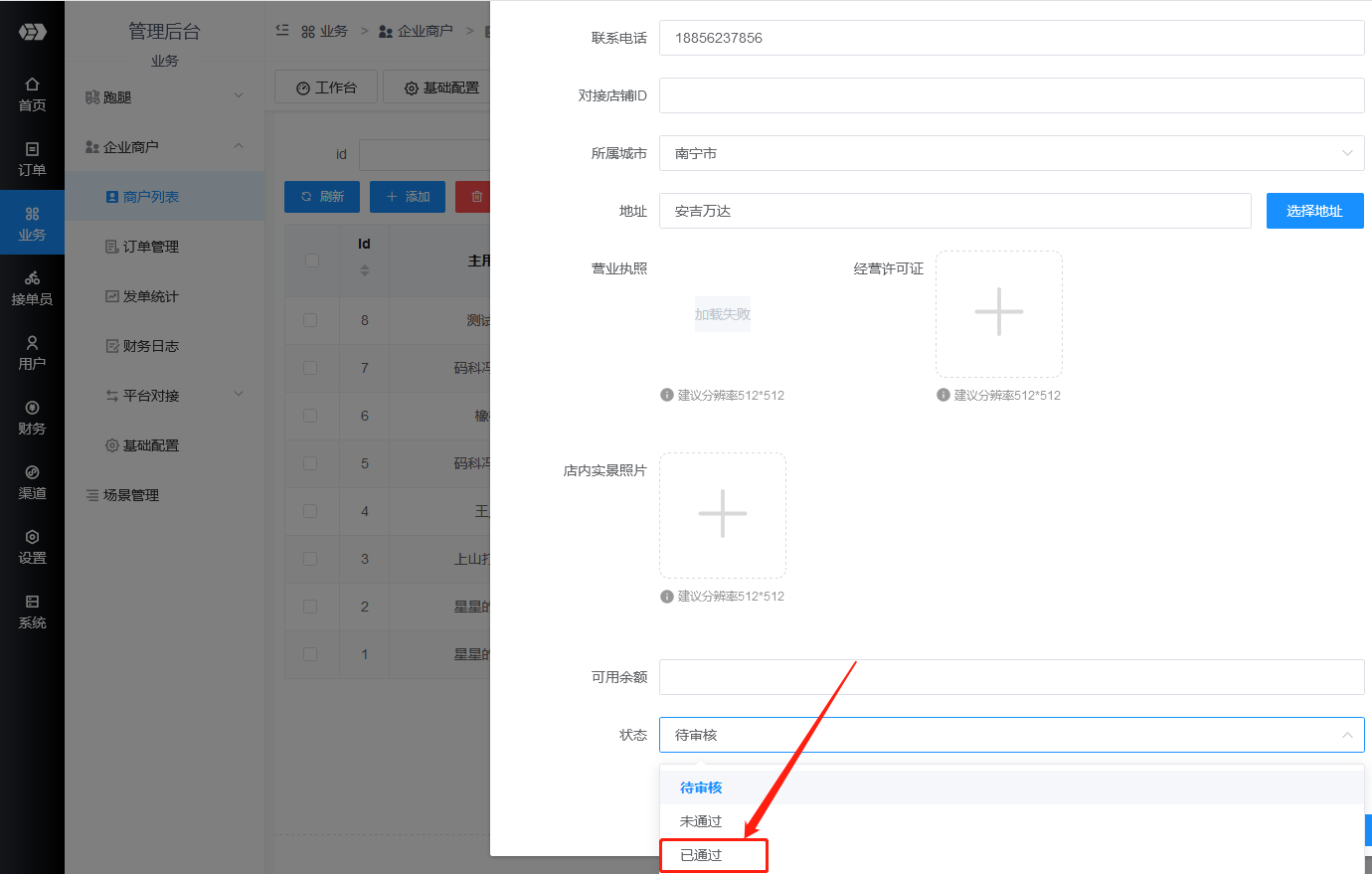Viewport: 1372px width, 874px height.
Task: Check the row with Id 2
Action: [x=310, y=607]
